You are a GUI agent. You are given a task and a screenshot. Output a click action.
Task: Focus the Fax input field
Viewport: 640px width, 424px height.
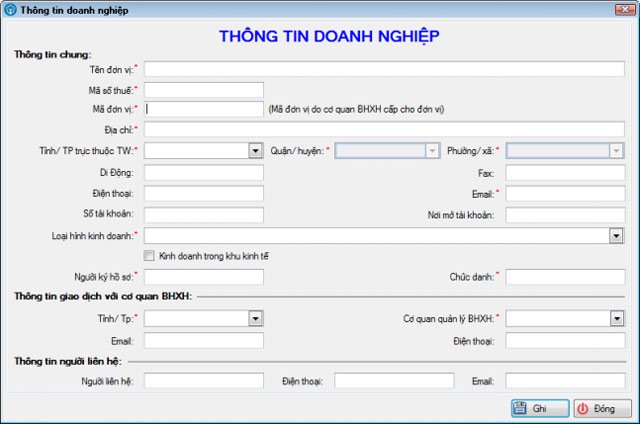click(x=565, y=173)
